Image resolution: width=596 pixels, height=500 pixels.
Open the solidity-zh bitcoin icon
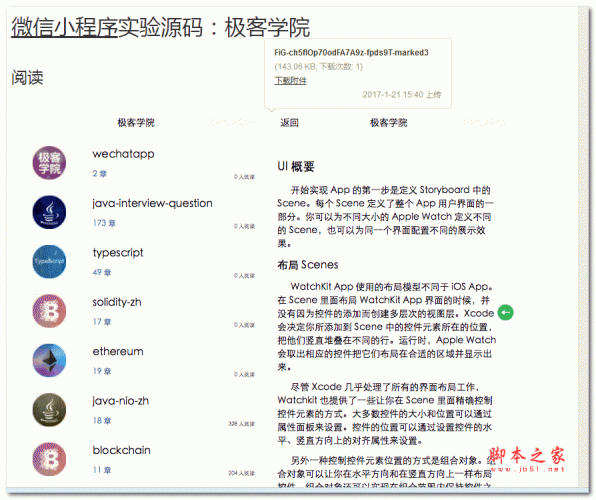tap(49, 311)
